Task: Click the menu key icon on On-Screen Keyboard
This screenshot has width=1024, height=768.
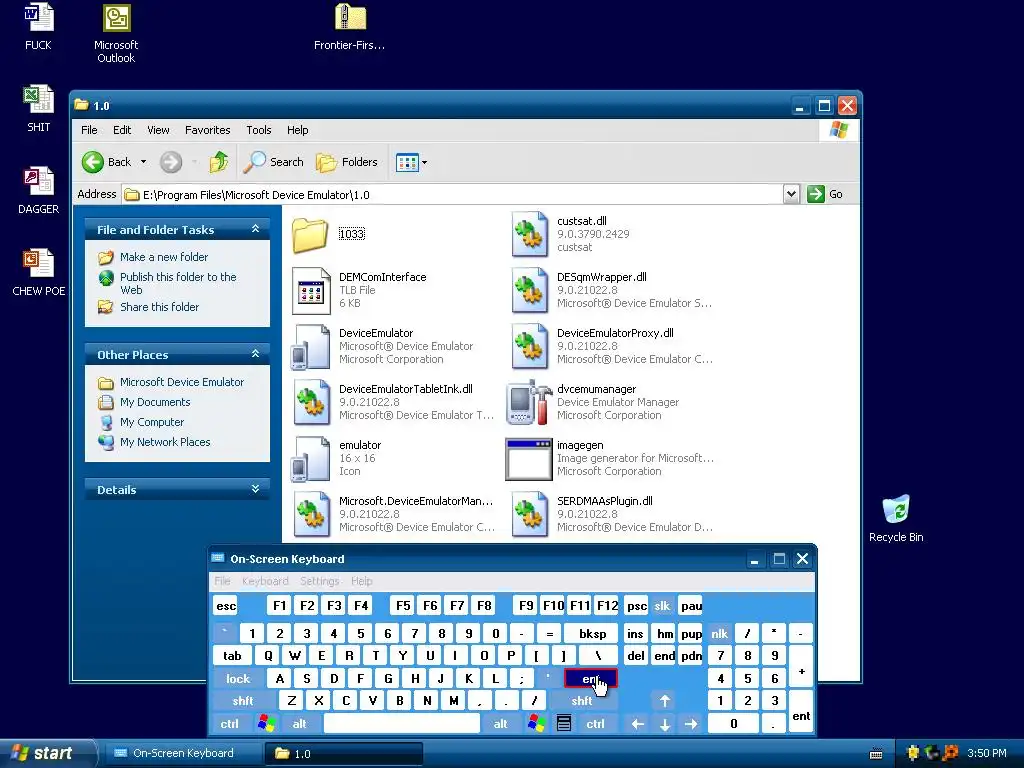Action: coord(564,723)
